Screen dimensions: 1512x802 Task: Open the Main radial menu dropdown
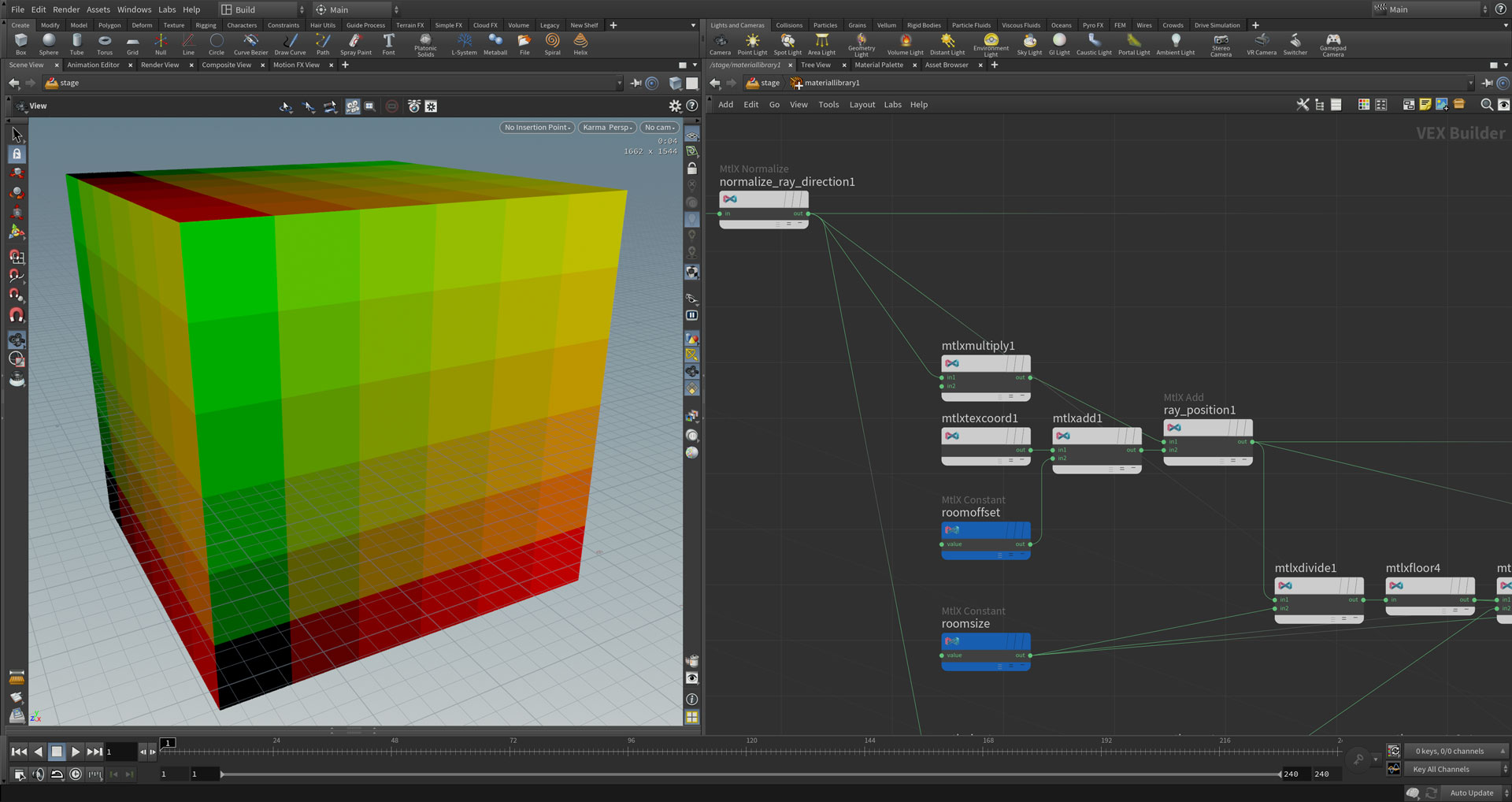click(x=356, y=9)
